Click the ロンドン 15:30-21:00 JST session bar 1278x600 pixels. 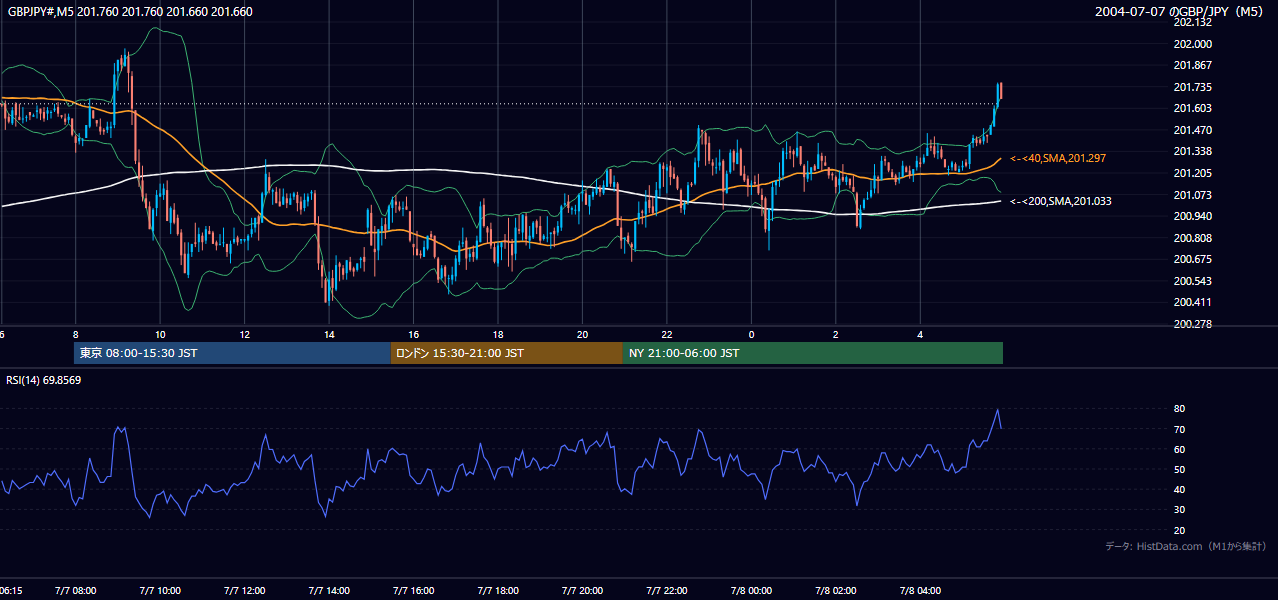[x=506, y=353]
